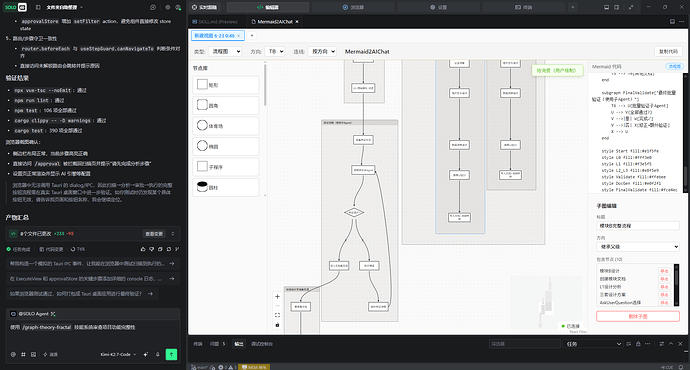Click the subgraph title input field

coord(638,226)
